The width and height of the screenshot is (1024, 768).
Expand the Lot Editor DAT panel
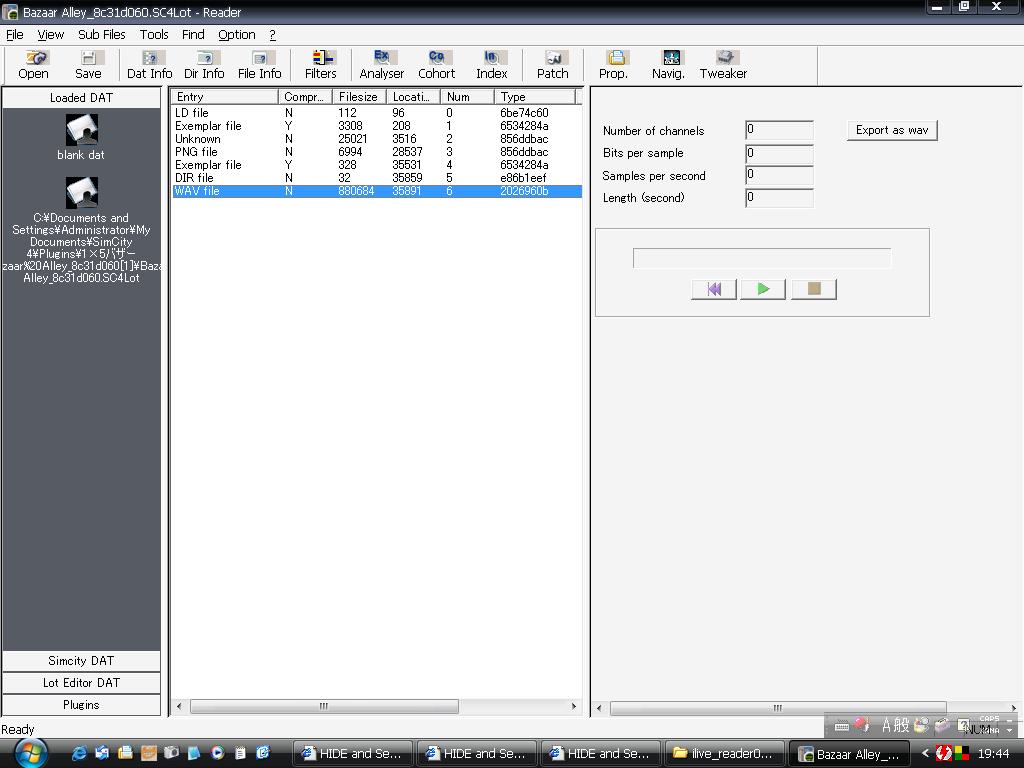click(x=81, y=683)
